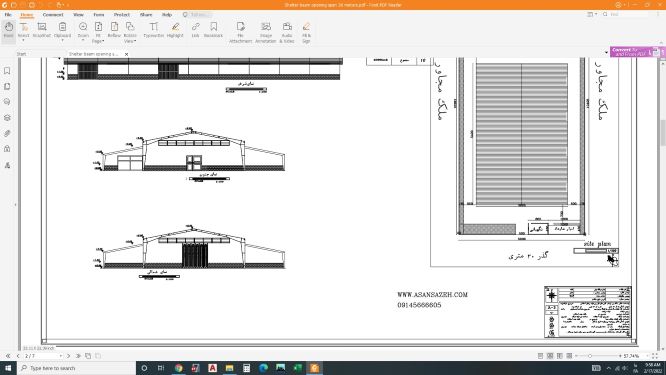Open the Comments side panel
This screenshot has height=375, width=666.
click(x=7, y=102)
